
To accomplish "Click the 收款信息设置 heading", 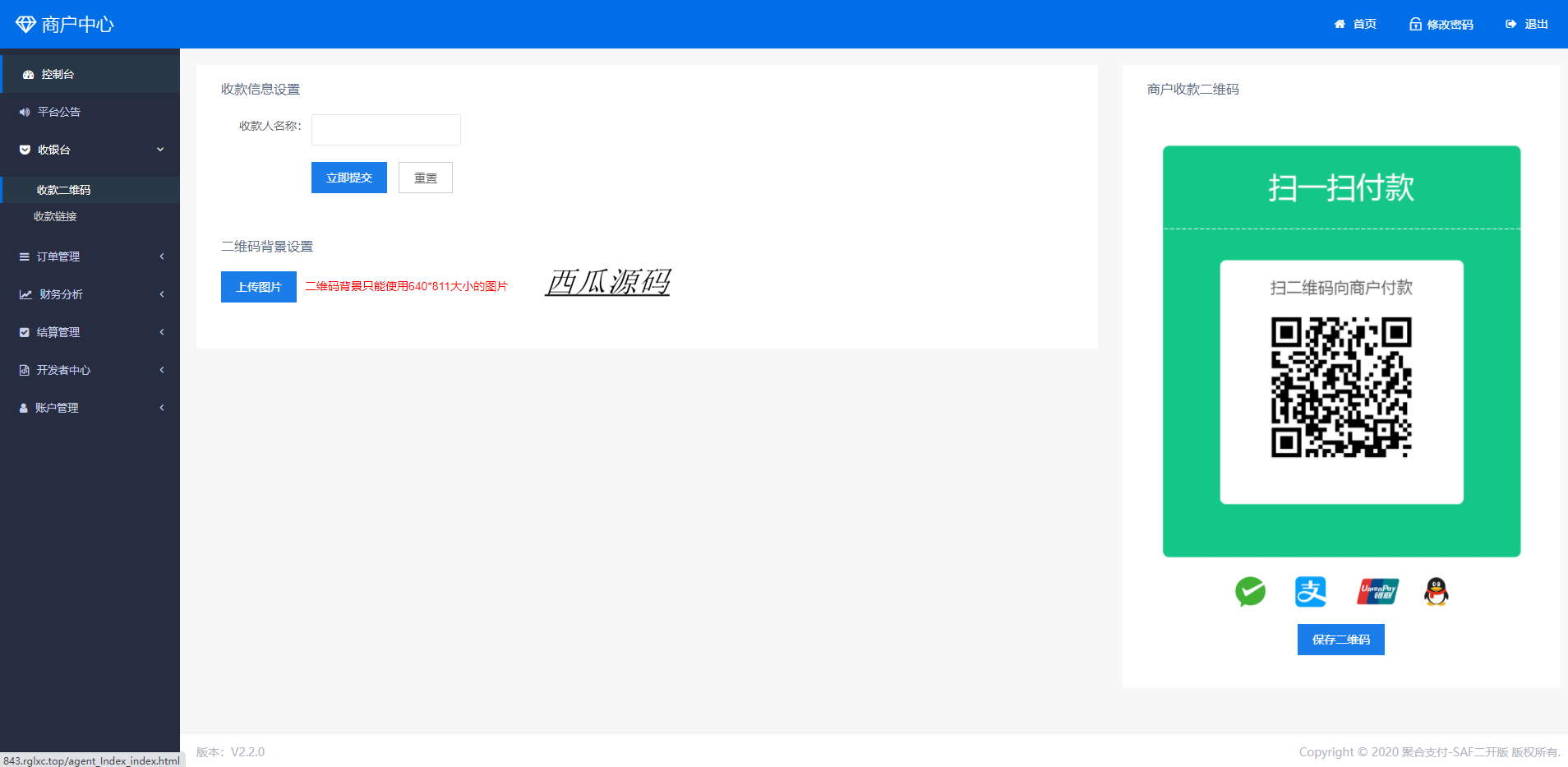I will [261, 90].
